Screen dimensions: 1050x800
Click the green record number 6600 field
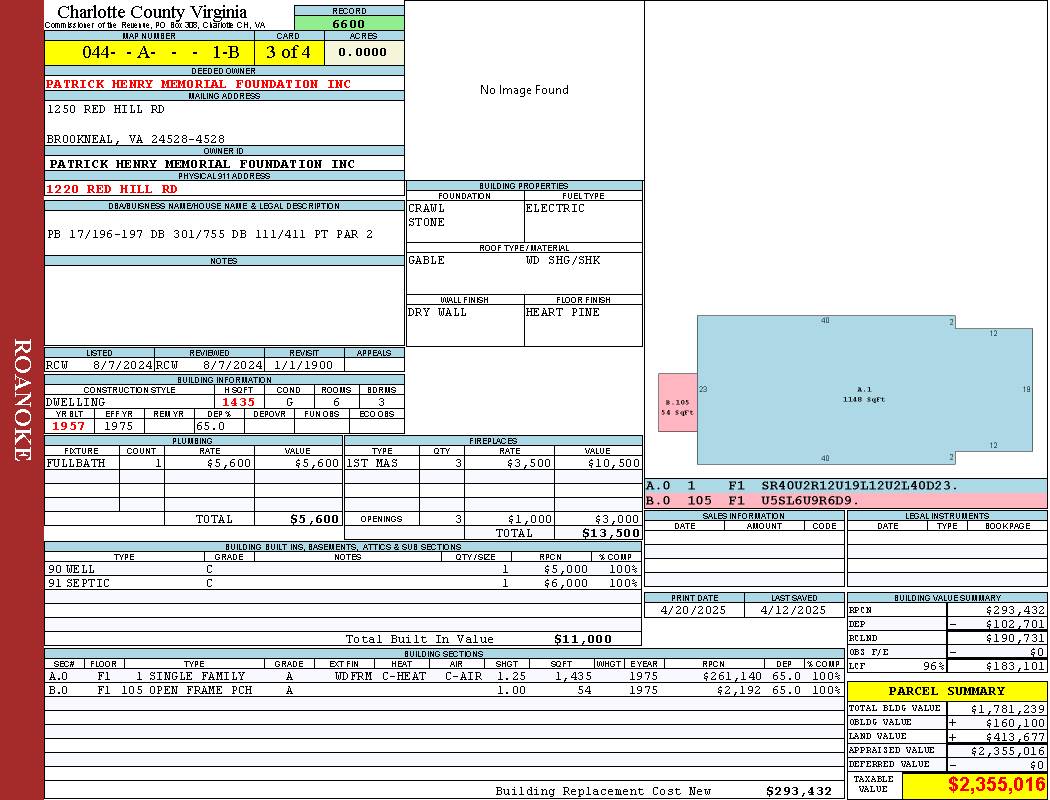349,24
